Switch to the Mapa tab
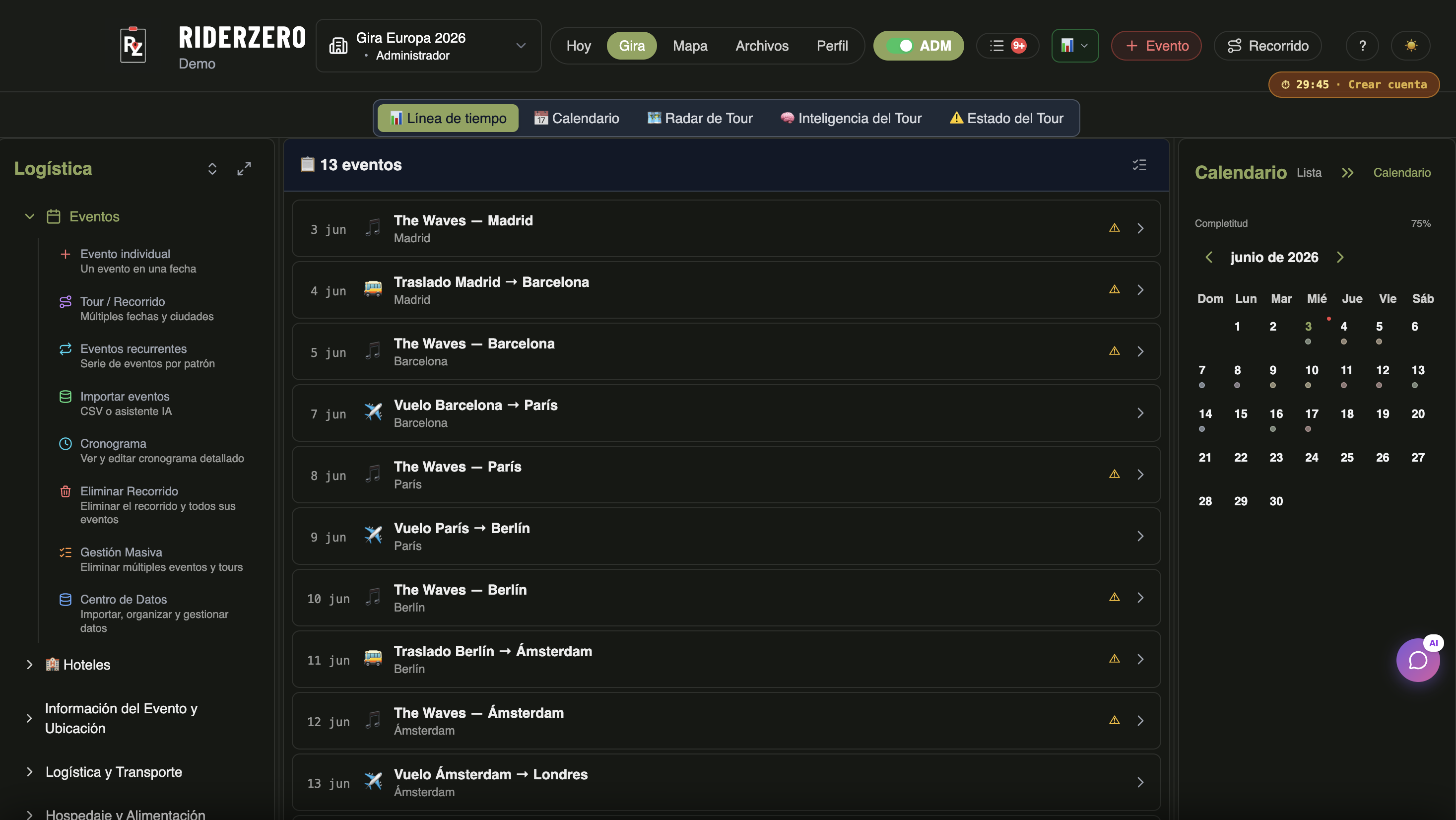 [x=690, y=46]
